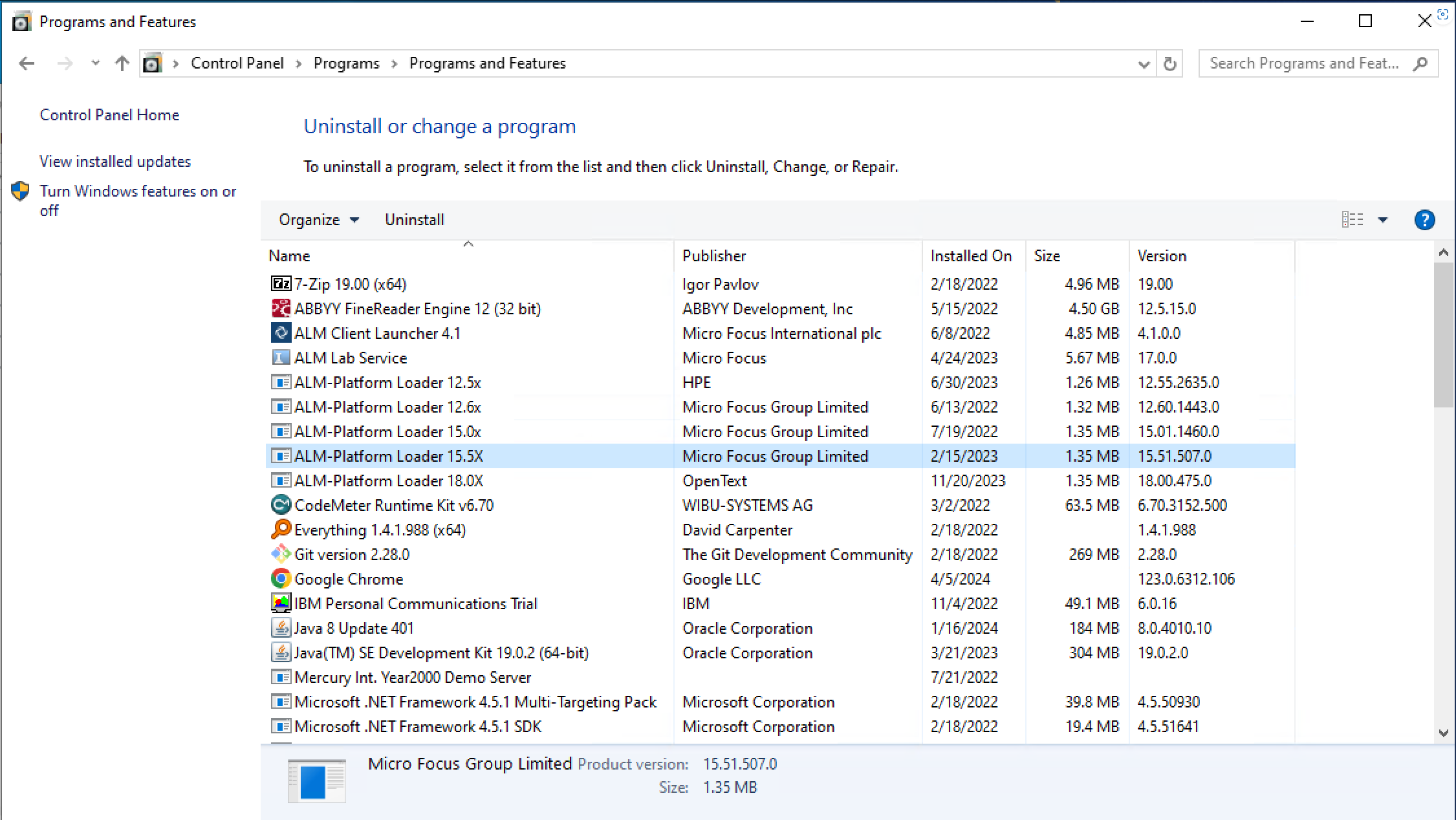Click the 7-Zip program icon
Image resolution: width=1456 pixels, height=820 pixels.
coord(281,284)
